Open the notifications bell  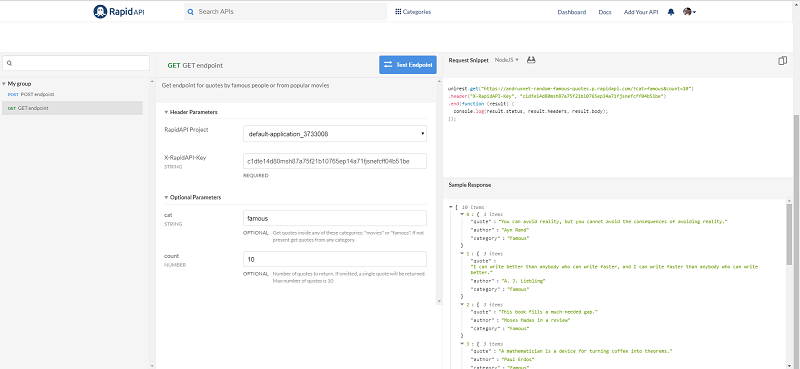click(670, 12)
